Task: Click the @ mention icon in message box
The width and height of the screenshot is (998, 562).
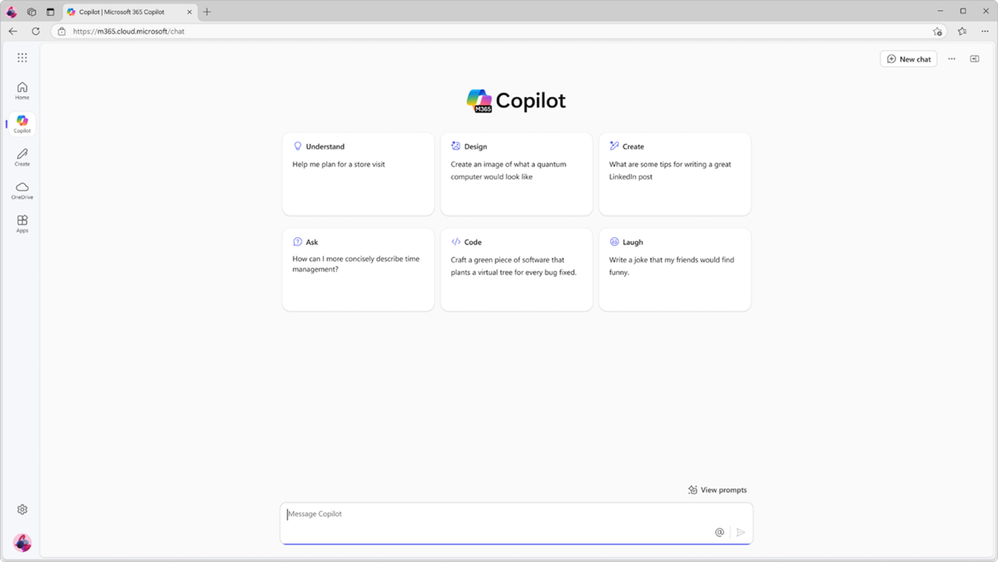Action: (x=719, y=532)
